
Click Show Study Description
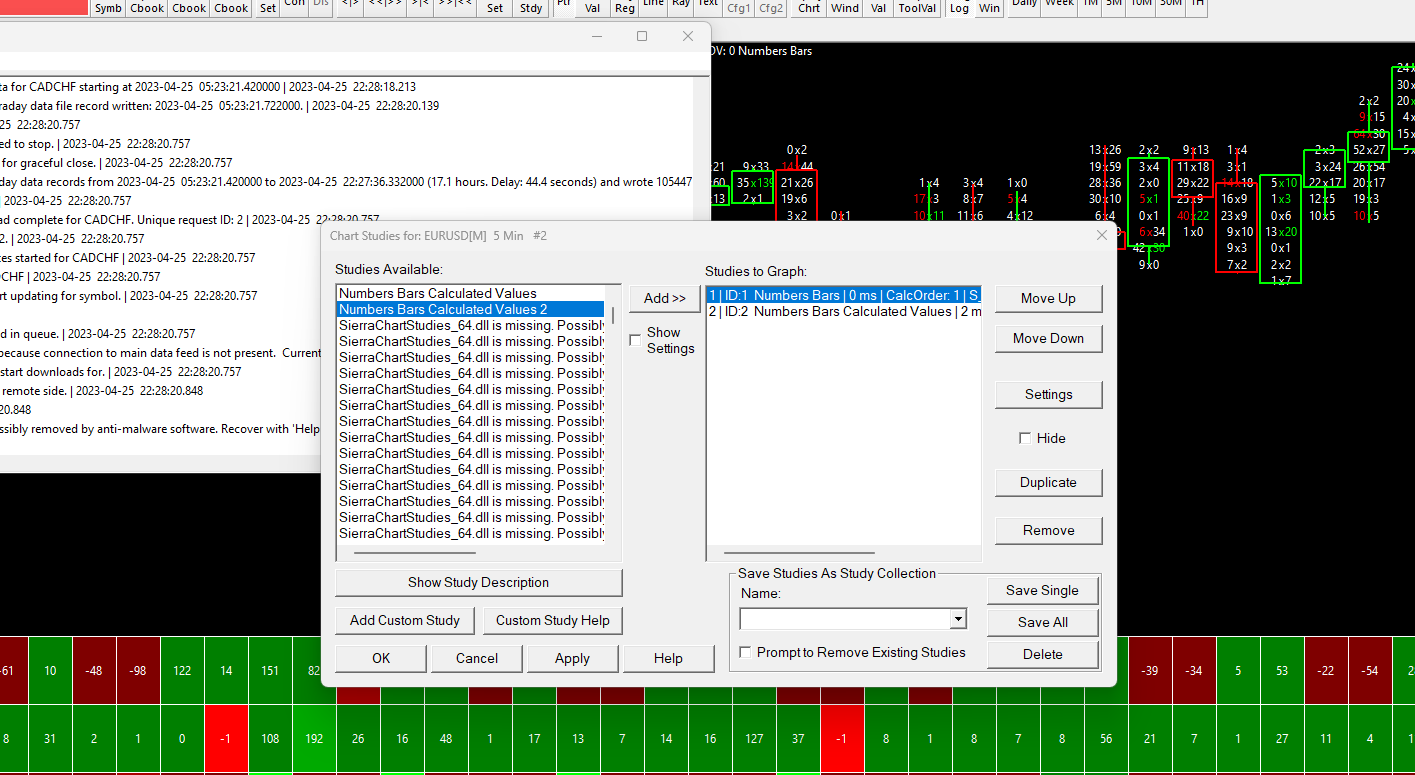(478, 582)
